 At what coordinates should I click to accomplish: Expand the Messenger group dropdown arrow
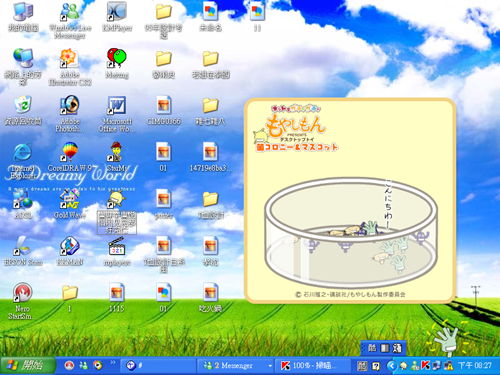point(270,366)
